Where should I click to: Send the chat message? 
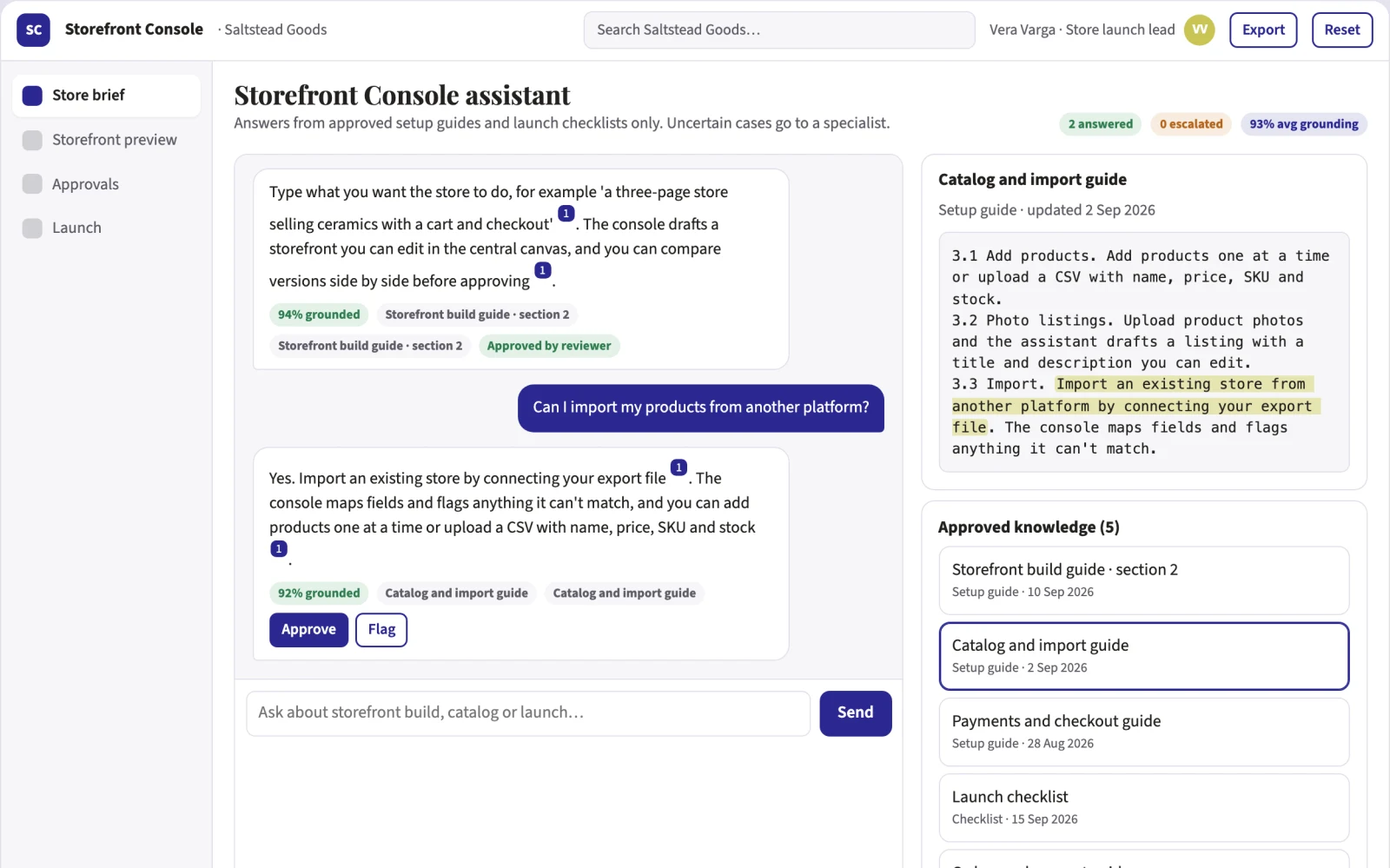click(x=856, y=713)
